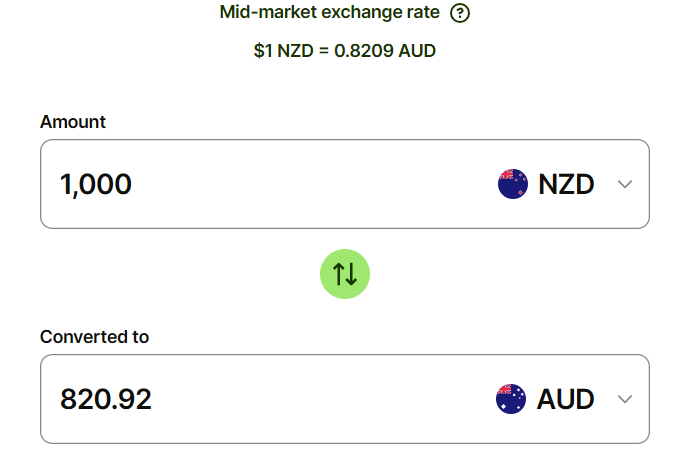Click the 1,000 value in Amount field
The width and height of the screenshot is (680, 456).
pos(96,184)
